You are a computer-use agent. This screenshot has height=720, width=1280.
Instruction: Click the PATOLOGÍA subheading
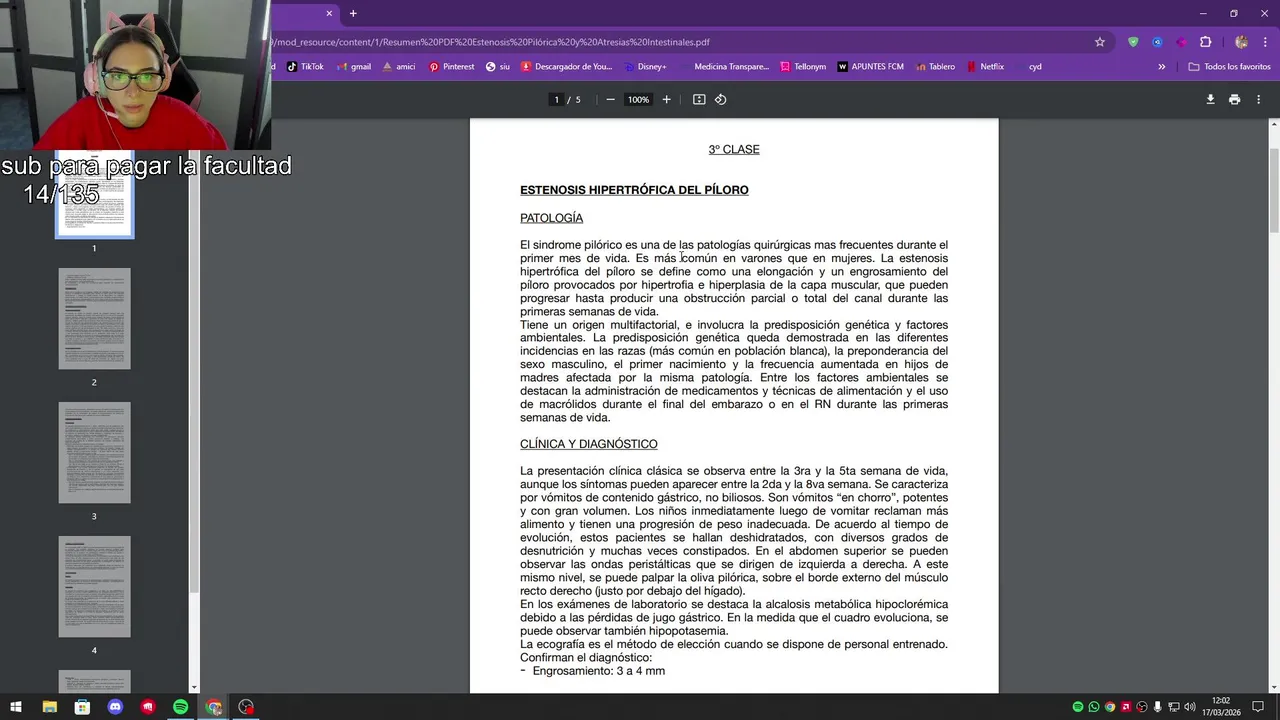[551, 218]
